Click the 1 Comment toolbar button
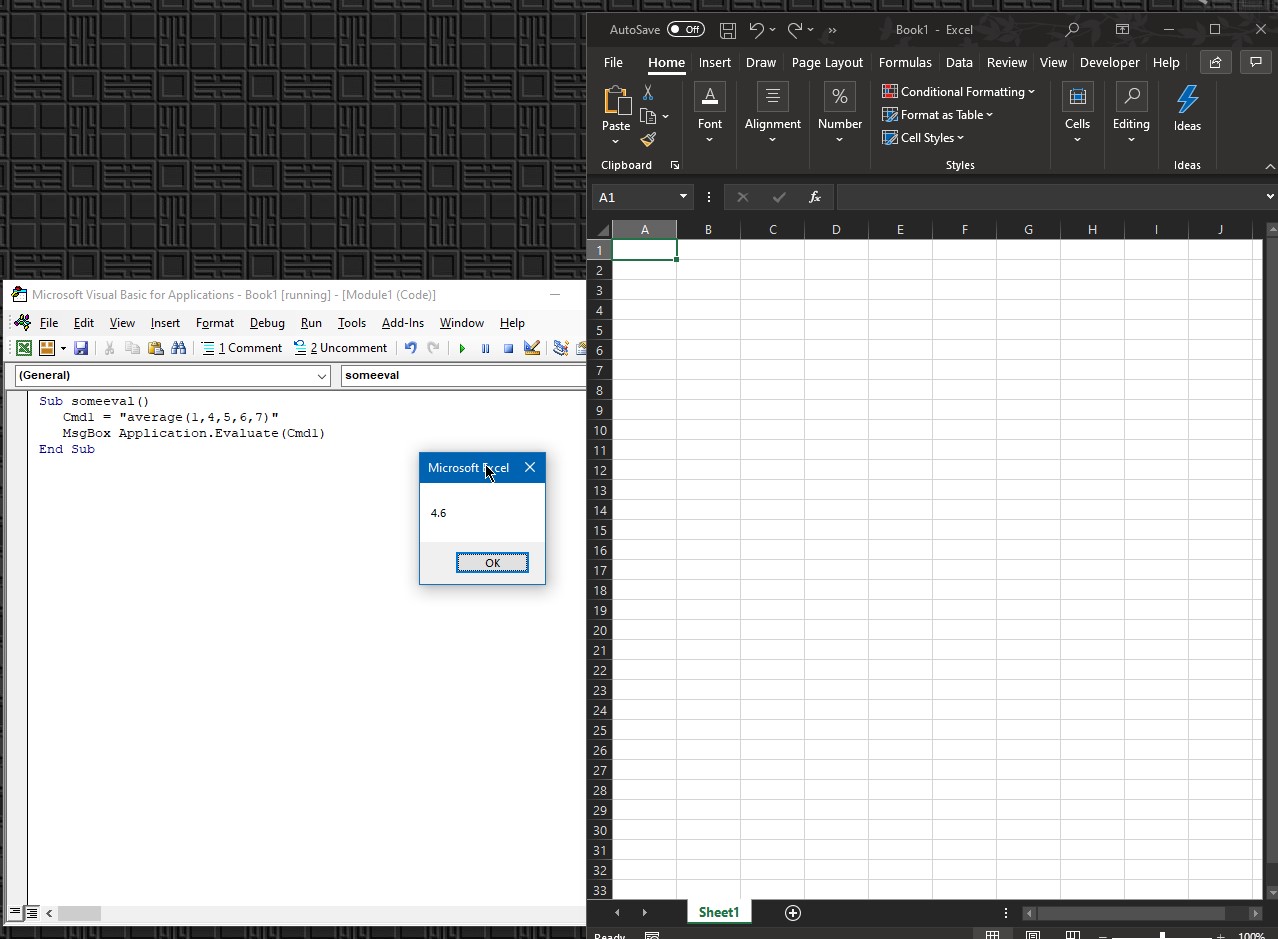The image size is (1278, 939). (241, 349)
